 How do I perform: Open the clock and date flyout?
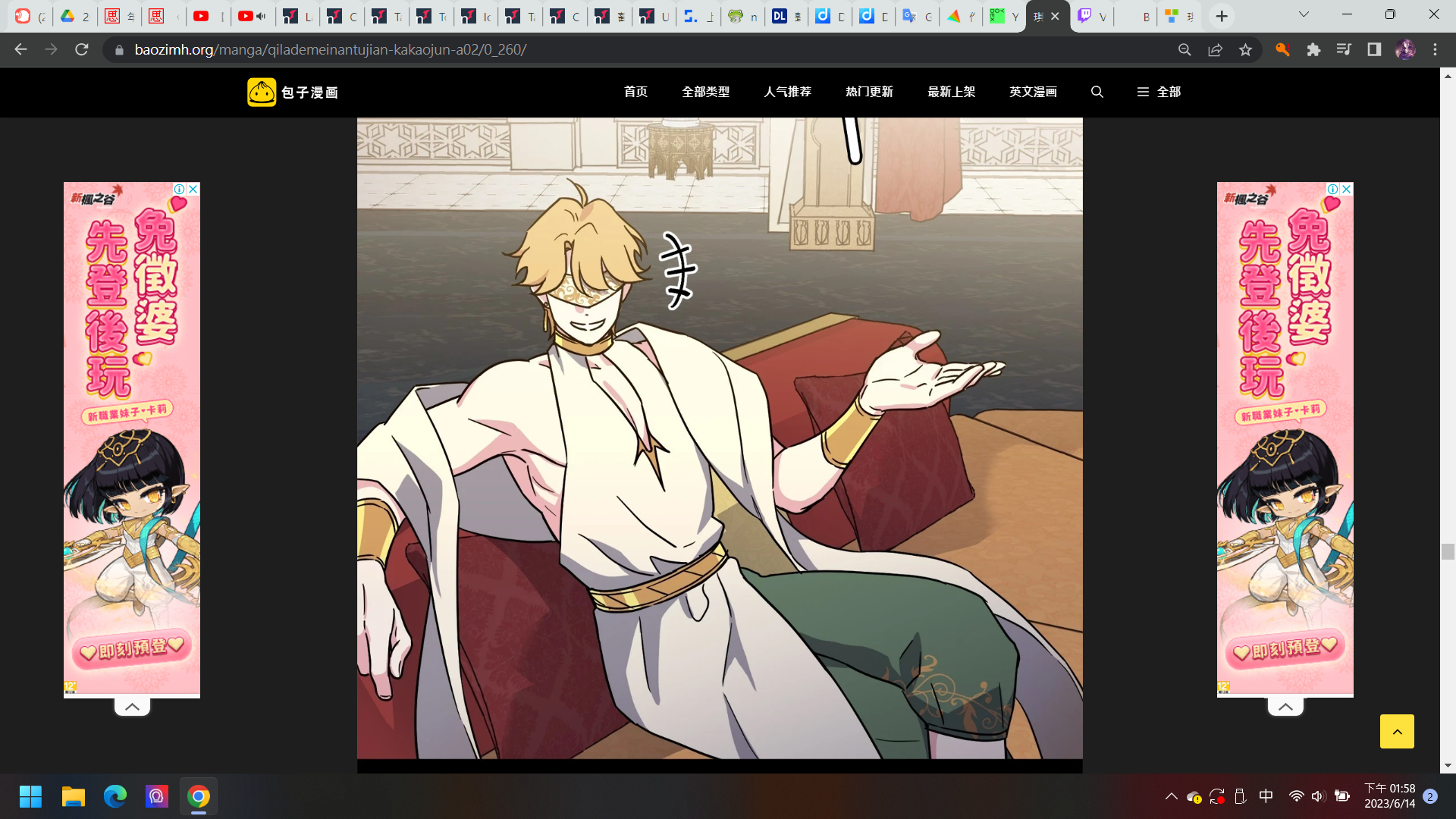click(1389, 796)
